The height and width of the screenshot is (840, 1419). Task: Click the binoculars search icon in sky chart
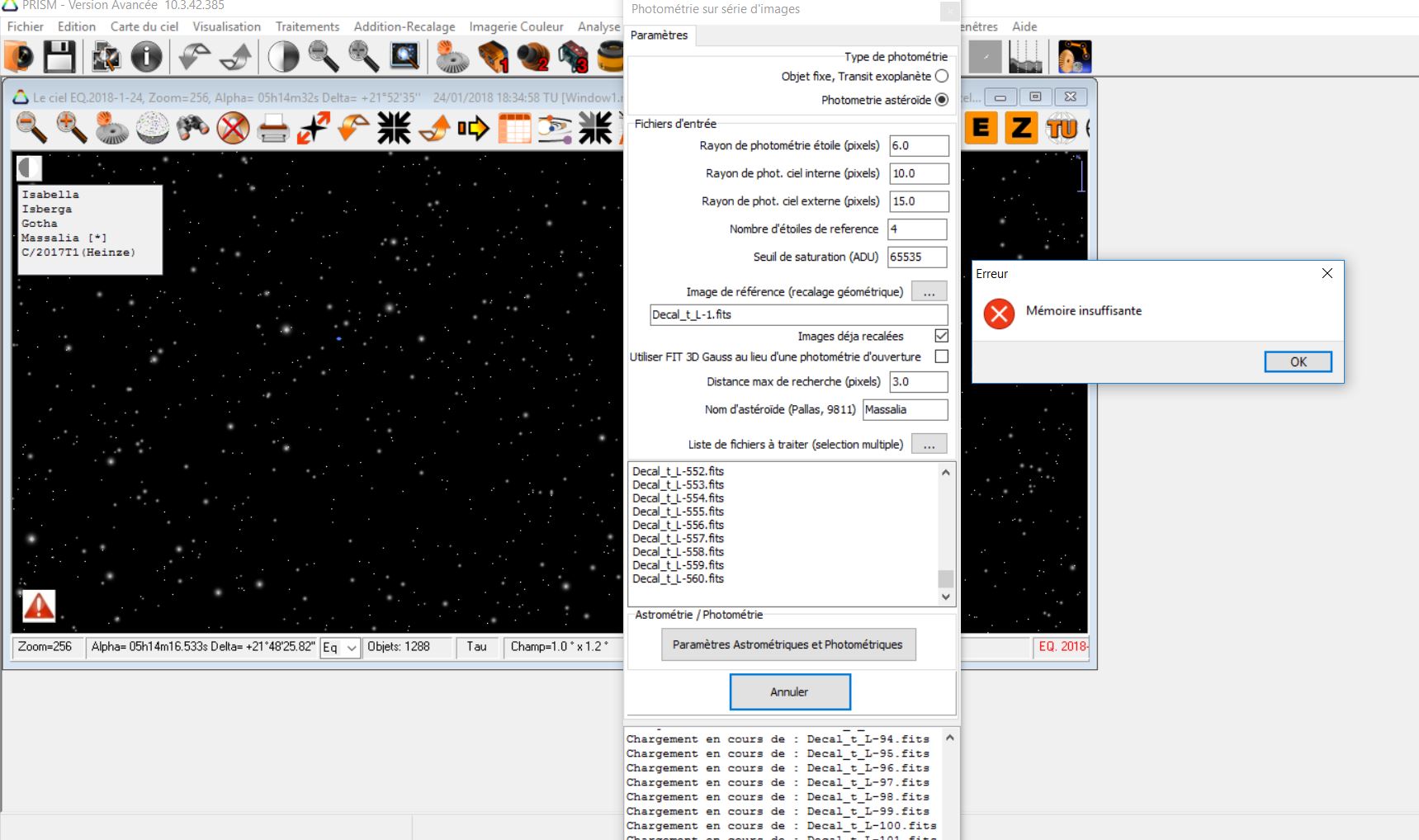pyautogui.click(x=193, y=128)
